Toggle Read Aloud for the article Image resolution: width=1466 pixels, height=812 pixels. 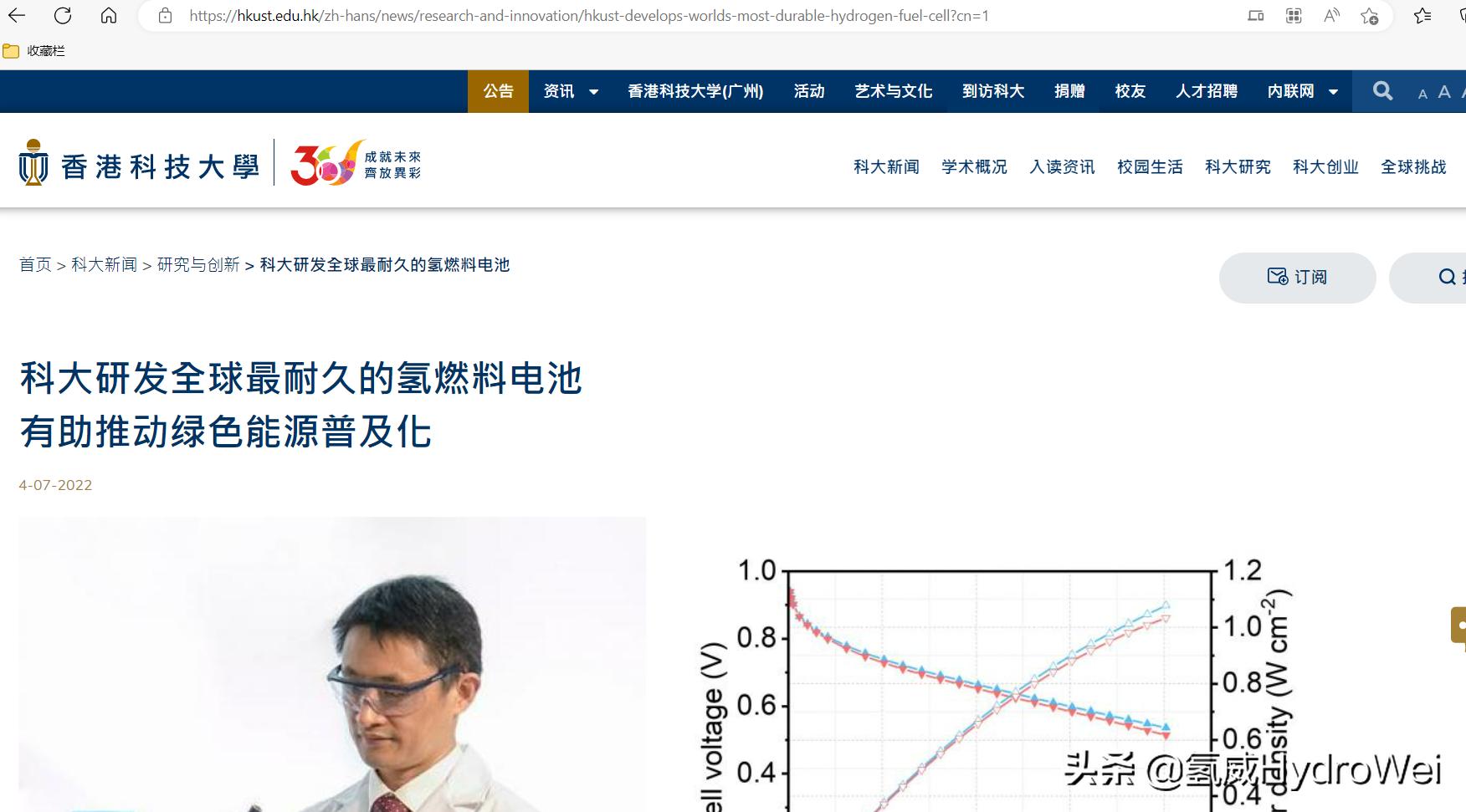tap(1330, 15)
